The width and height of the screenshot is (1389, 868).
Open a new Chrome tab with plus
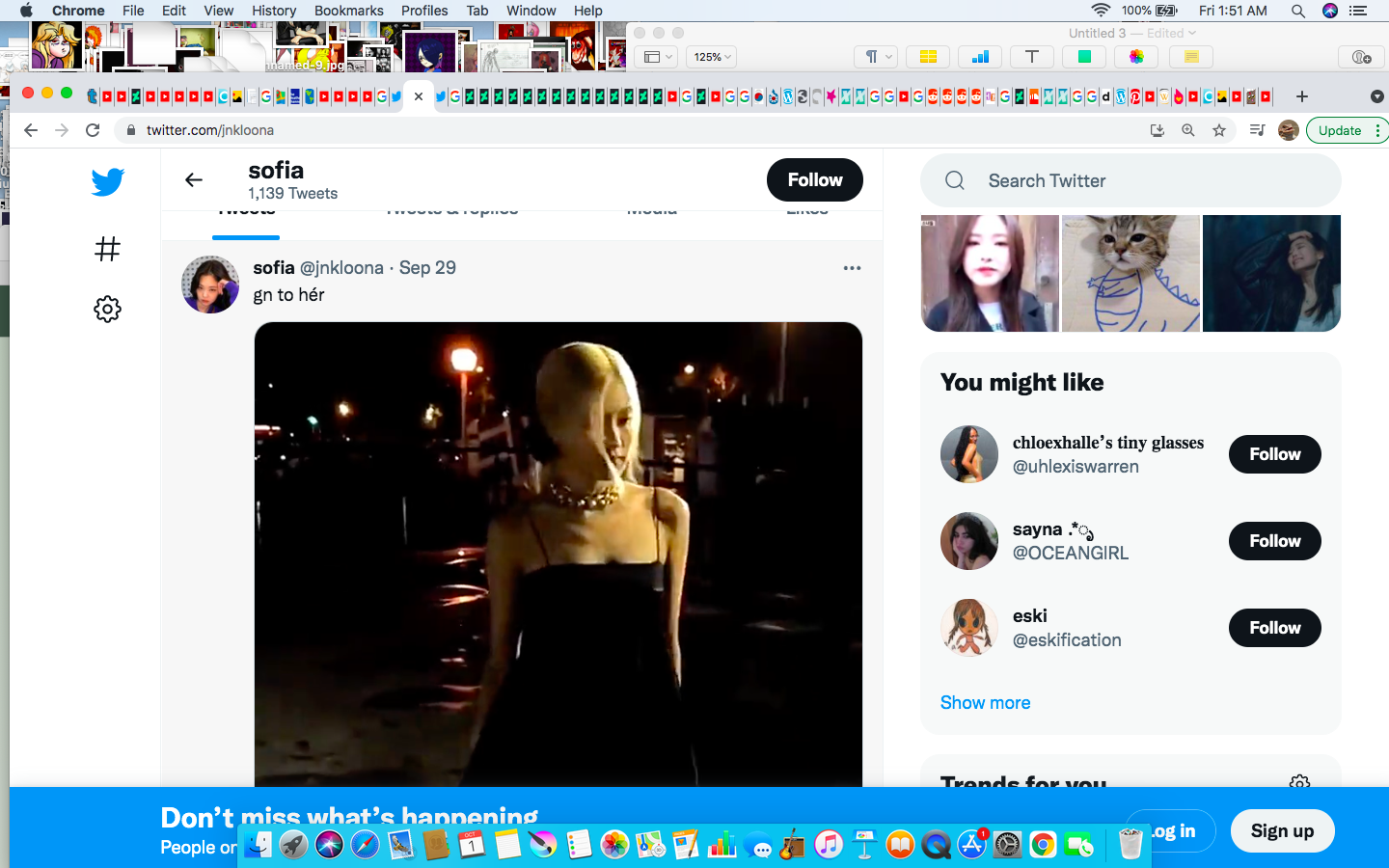click(x=1302, y=96)
